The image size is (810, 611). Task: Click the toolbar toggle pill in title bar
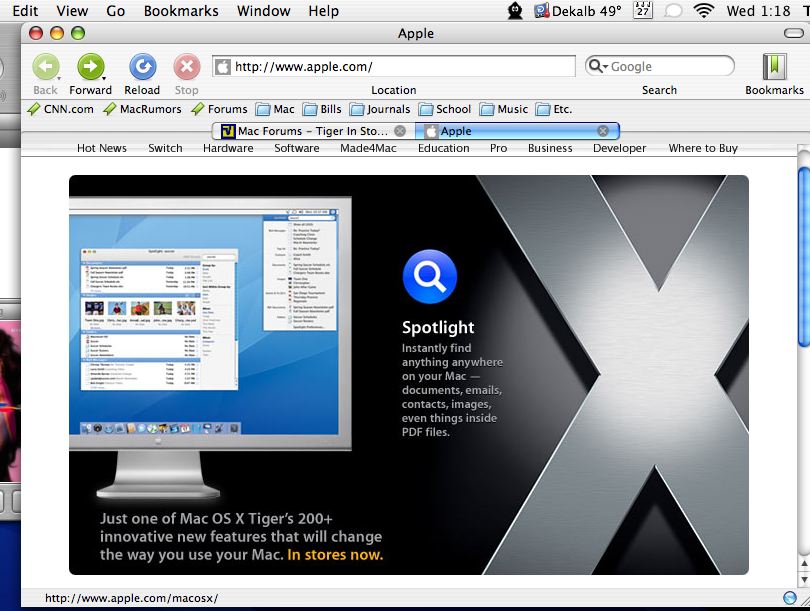click(793, 34)
